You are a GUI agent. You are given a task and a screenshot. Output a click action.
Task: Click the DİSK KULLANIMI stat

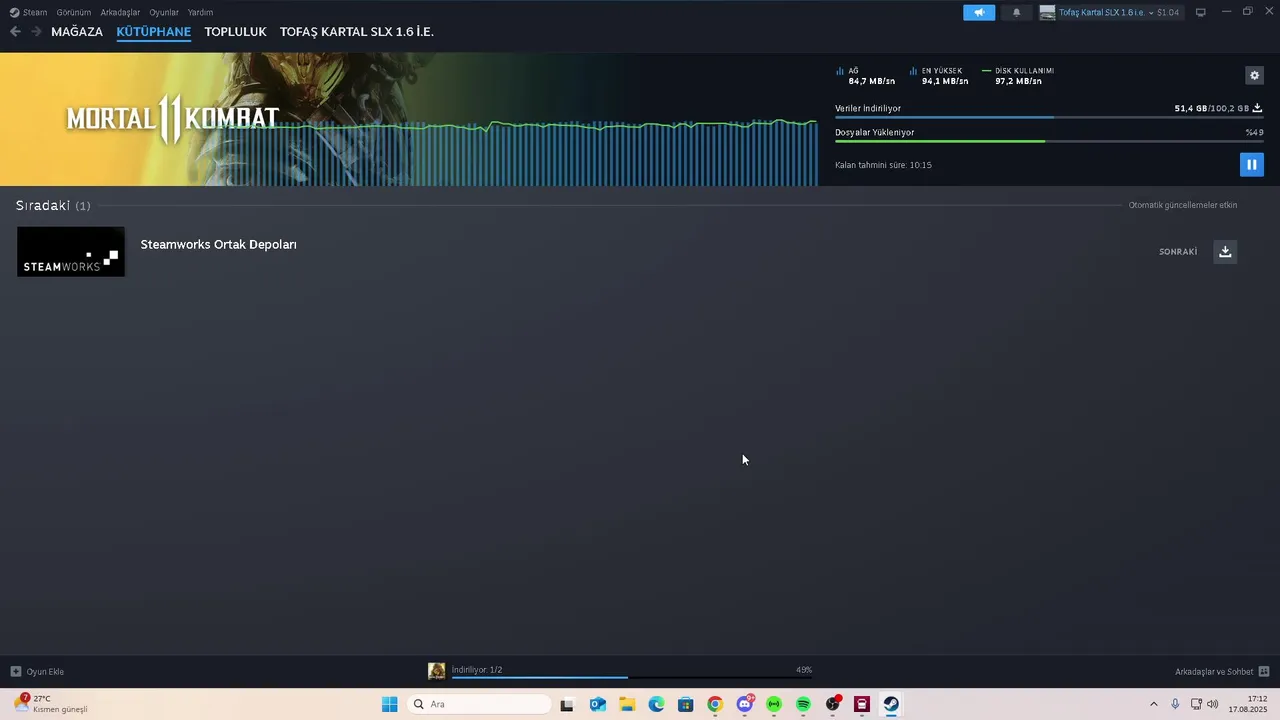pyautogui.click(x=1018, y=76)
